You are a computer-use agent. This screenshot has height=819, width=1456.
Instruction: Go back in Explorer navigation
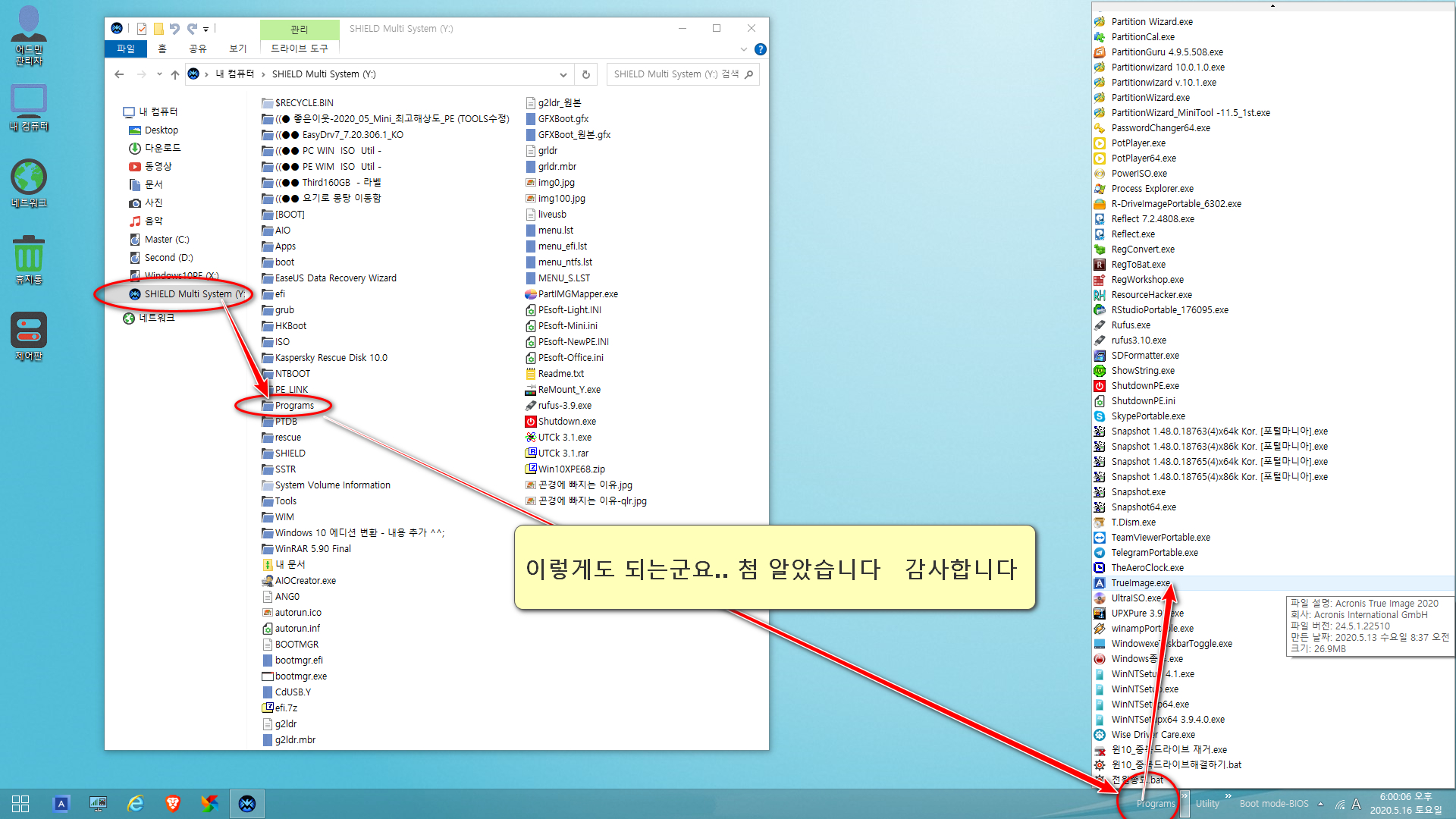[x=119, y=74]
